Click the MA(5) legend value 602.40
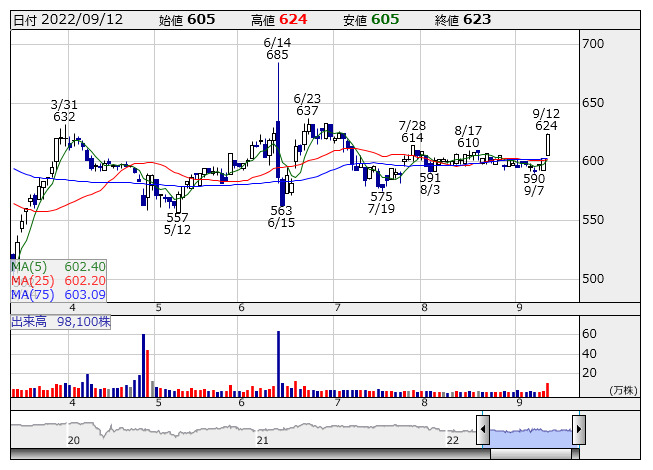Viewport: 653px width, 470px height. point(85,266)
